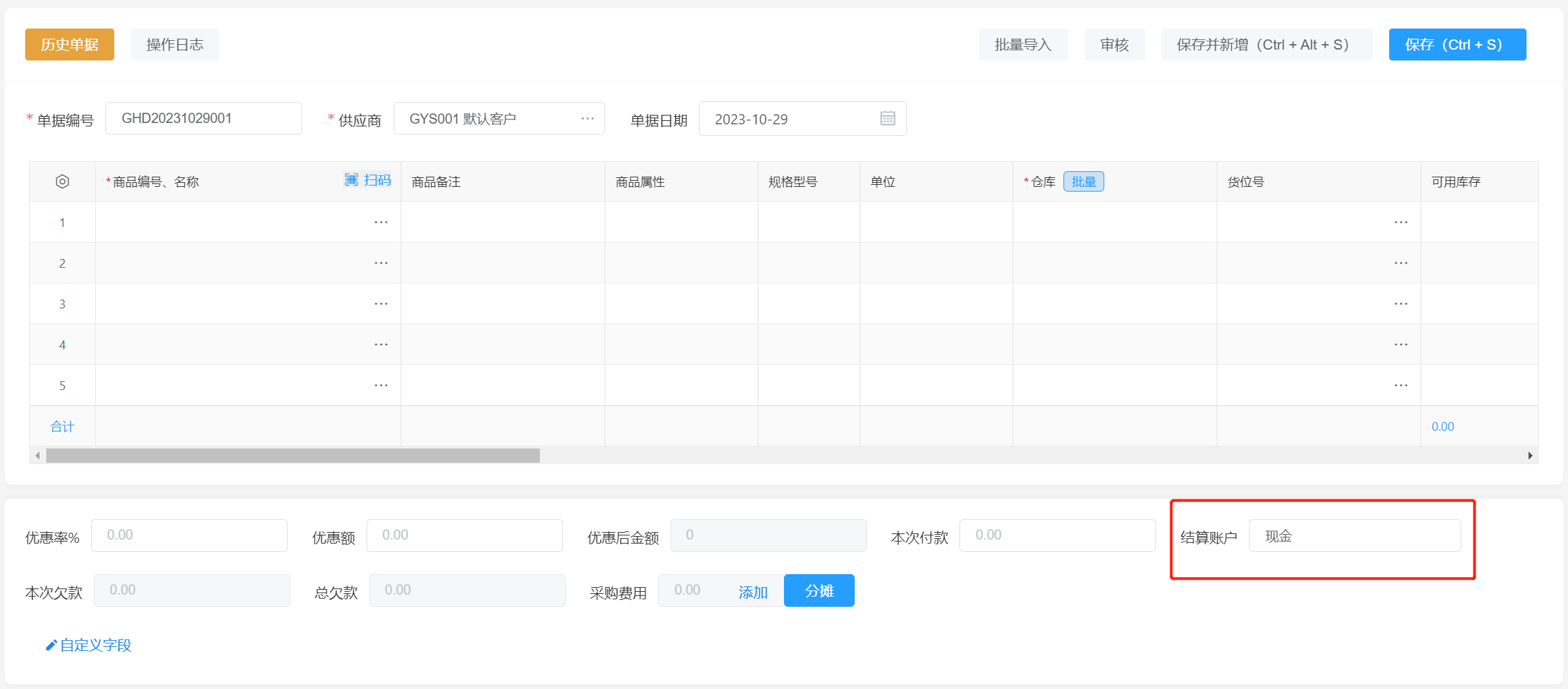Open product picker ellipsis in row 2
Screen dimensions: 1568x689
pyautogui.click(x=381, y=263)
